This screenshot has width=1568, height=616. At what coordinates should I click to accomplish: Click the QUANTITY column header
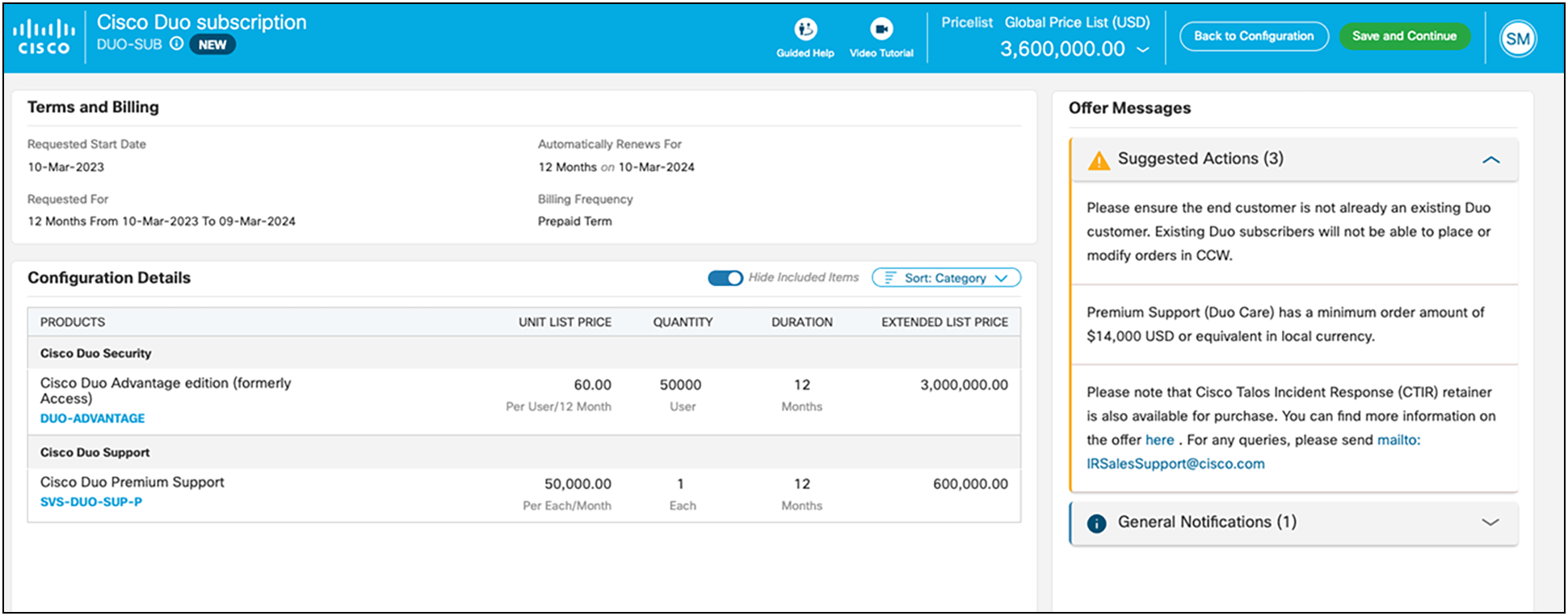tap(683, 322)
